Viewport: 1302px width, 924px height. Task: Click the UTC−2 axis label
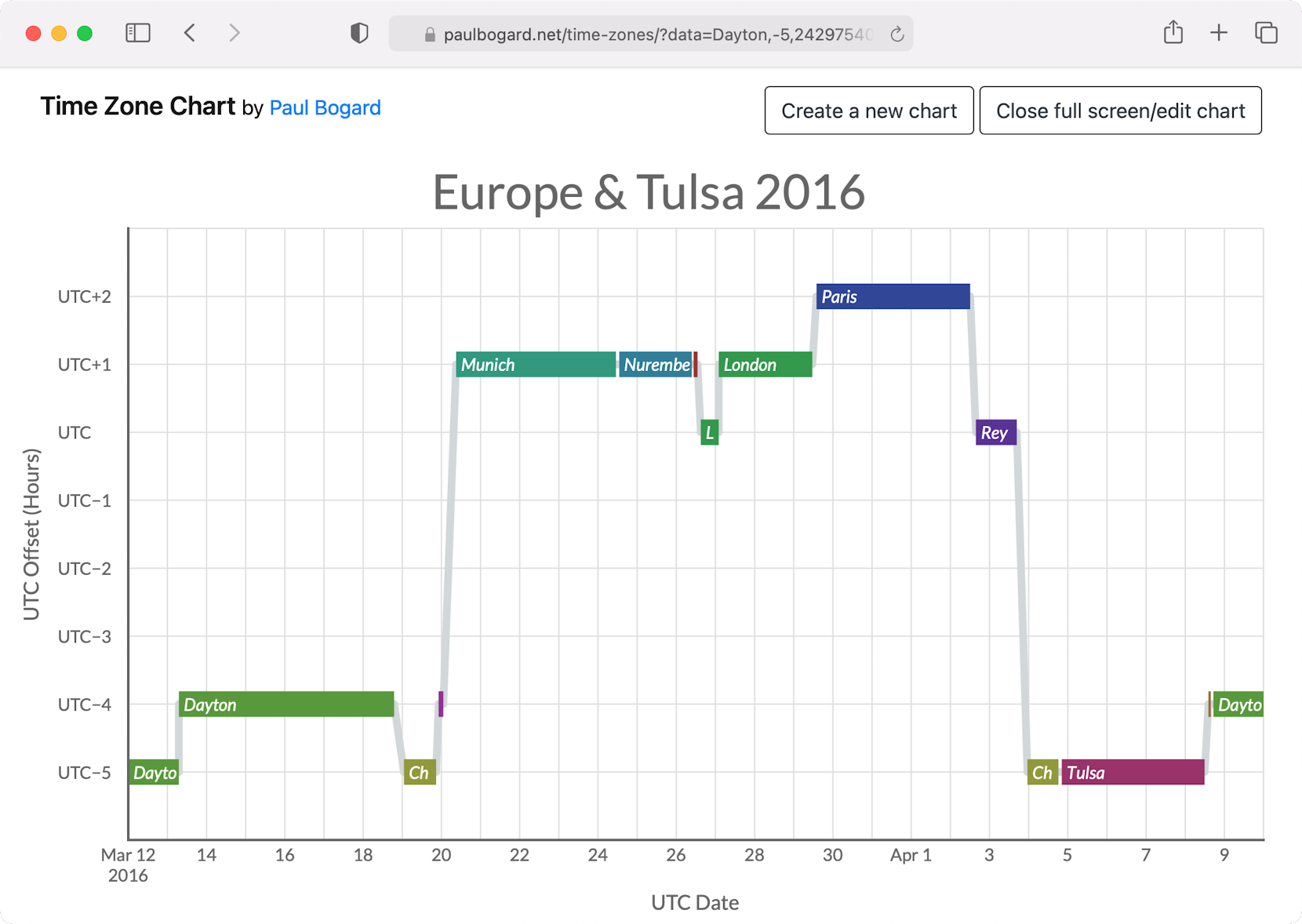point(85,569)
